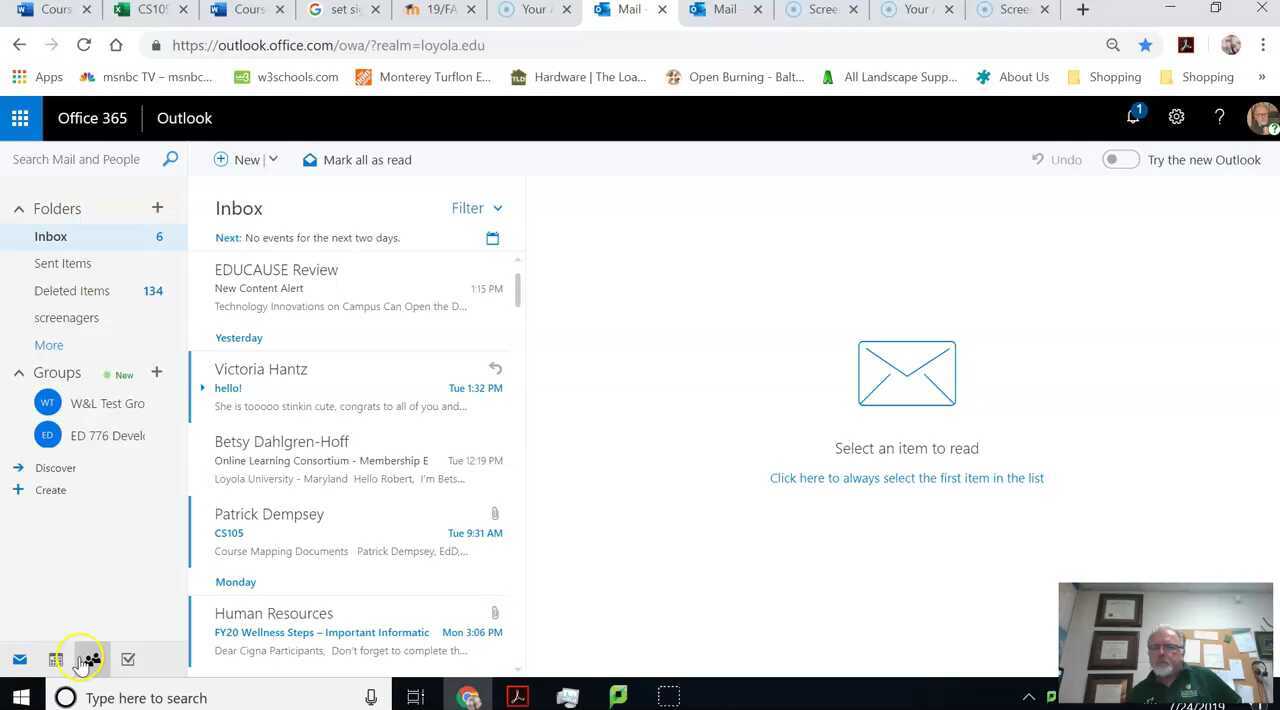Click the Undo button
This screenshot has height=710, width=1280.
(1057, 159)
